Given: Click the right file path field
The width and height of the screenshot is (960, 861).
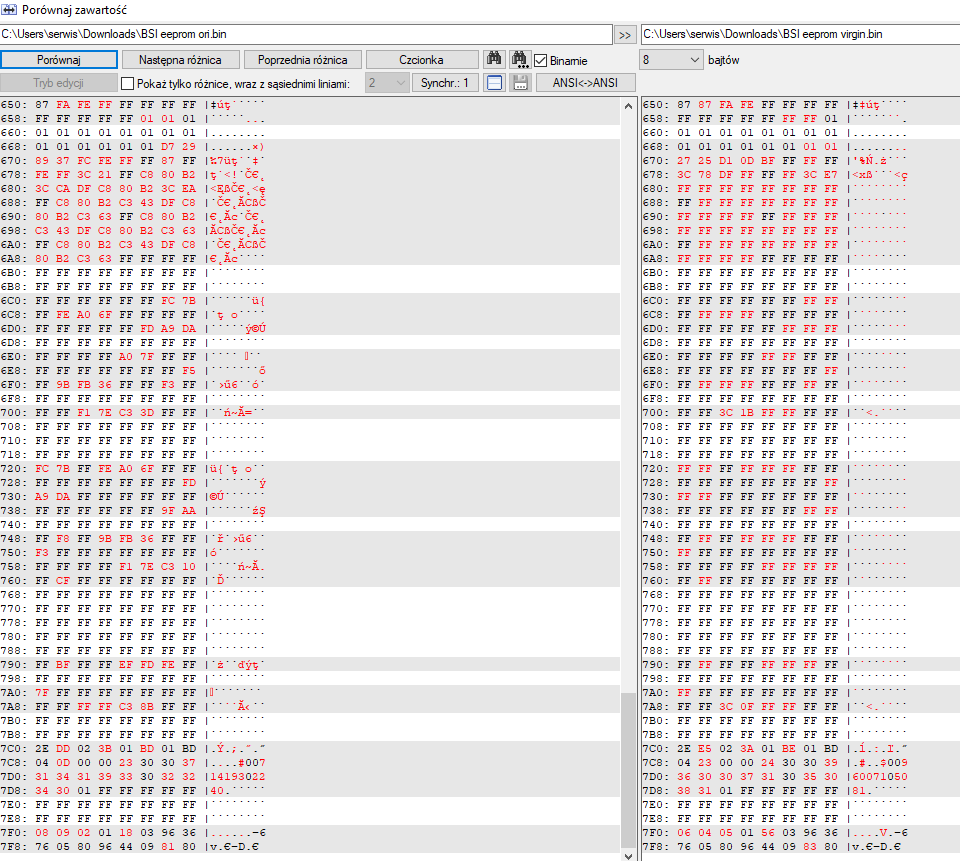Looking at the screenshot, I should tap(800, 34).
